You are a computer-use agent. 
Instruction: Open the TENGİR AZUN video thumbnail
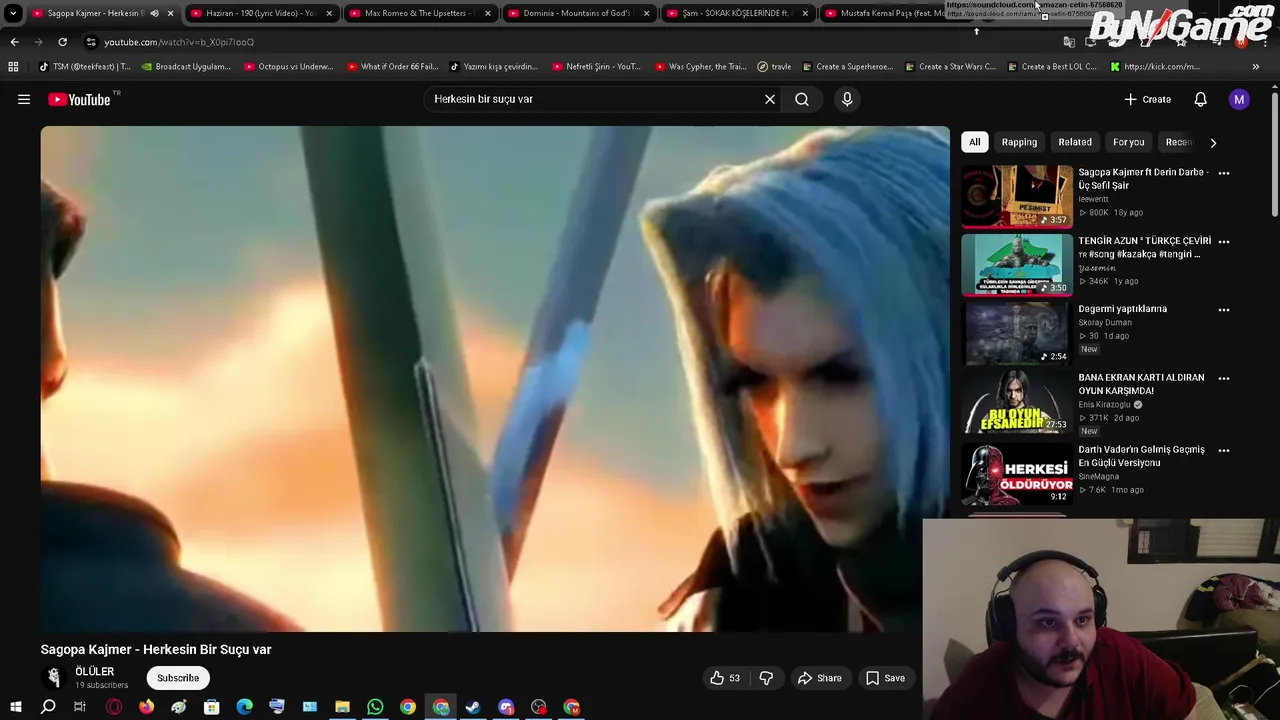[x=1017, y=264]
